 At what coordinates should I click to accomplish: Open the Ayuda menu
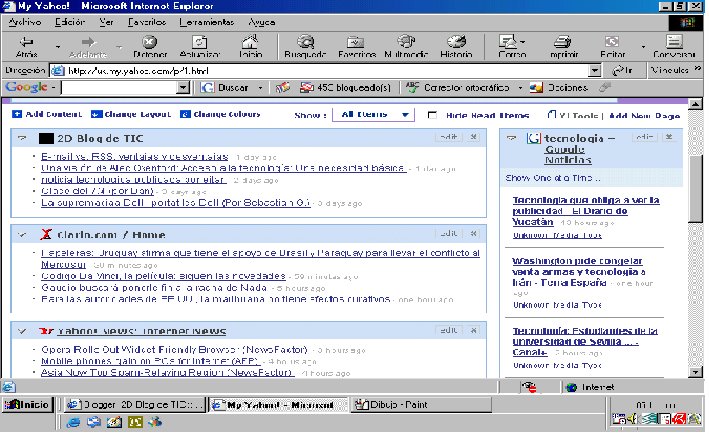(261, 22)
